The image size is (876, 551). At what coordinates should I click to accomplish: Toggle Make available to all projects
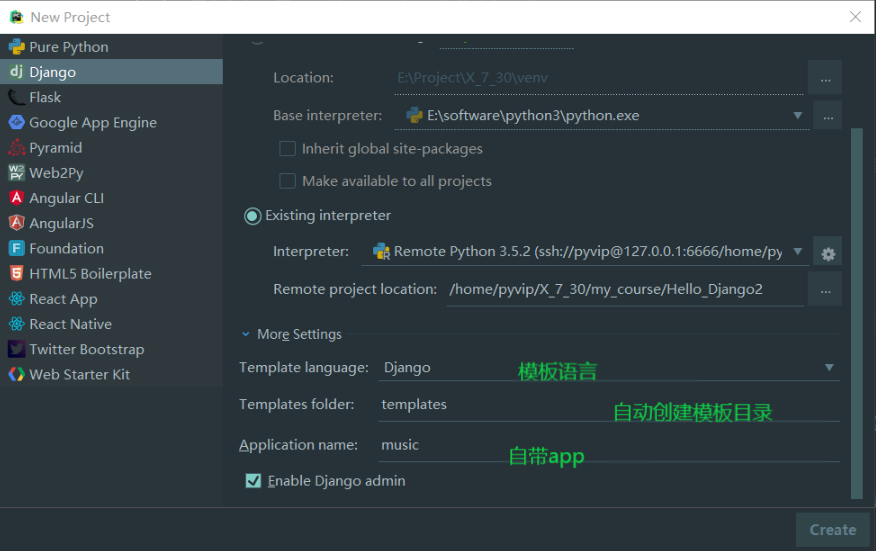(287, 181)
